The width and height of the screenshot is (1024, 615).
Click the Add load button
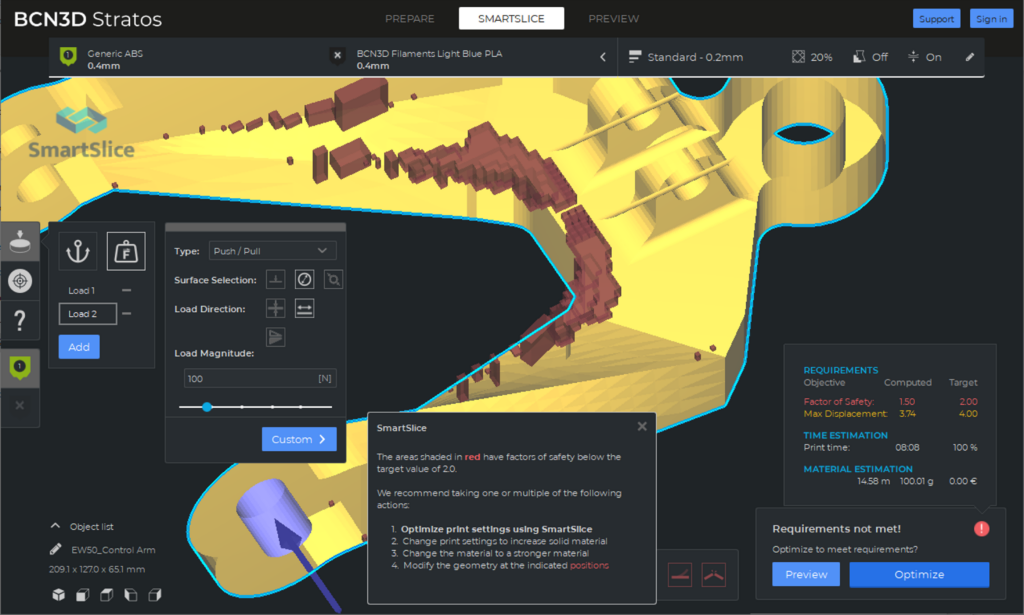[79, 347]
